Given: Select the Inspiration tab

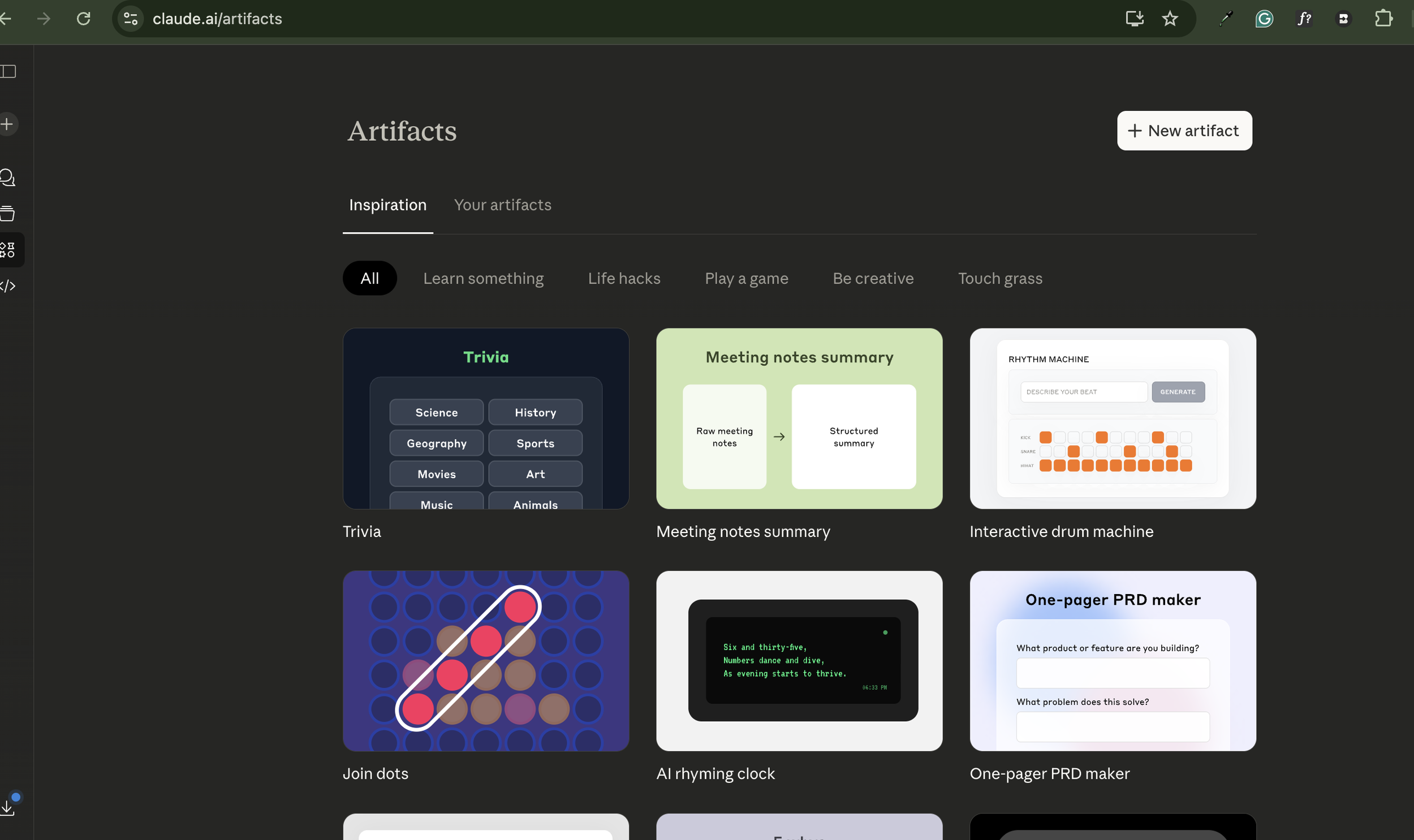Looking at the screenshot, I should (x=387, y=205).
